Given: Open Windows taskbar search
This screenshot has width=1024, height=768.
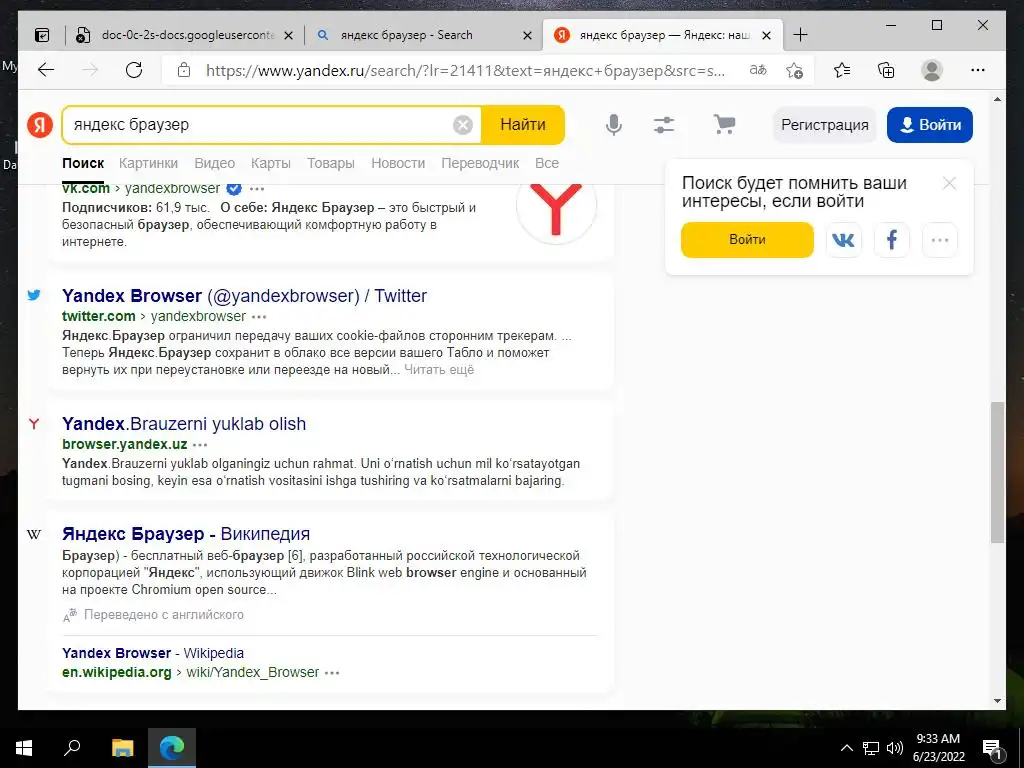Looking at the screenshot, I should pyautogui.click(x=72, y=748).
